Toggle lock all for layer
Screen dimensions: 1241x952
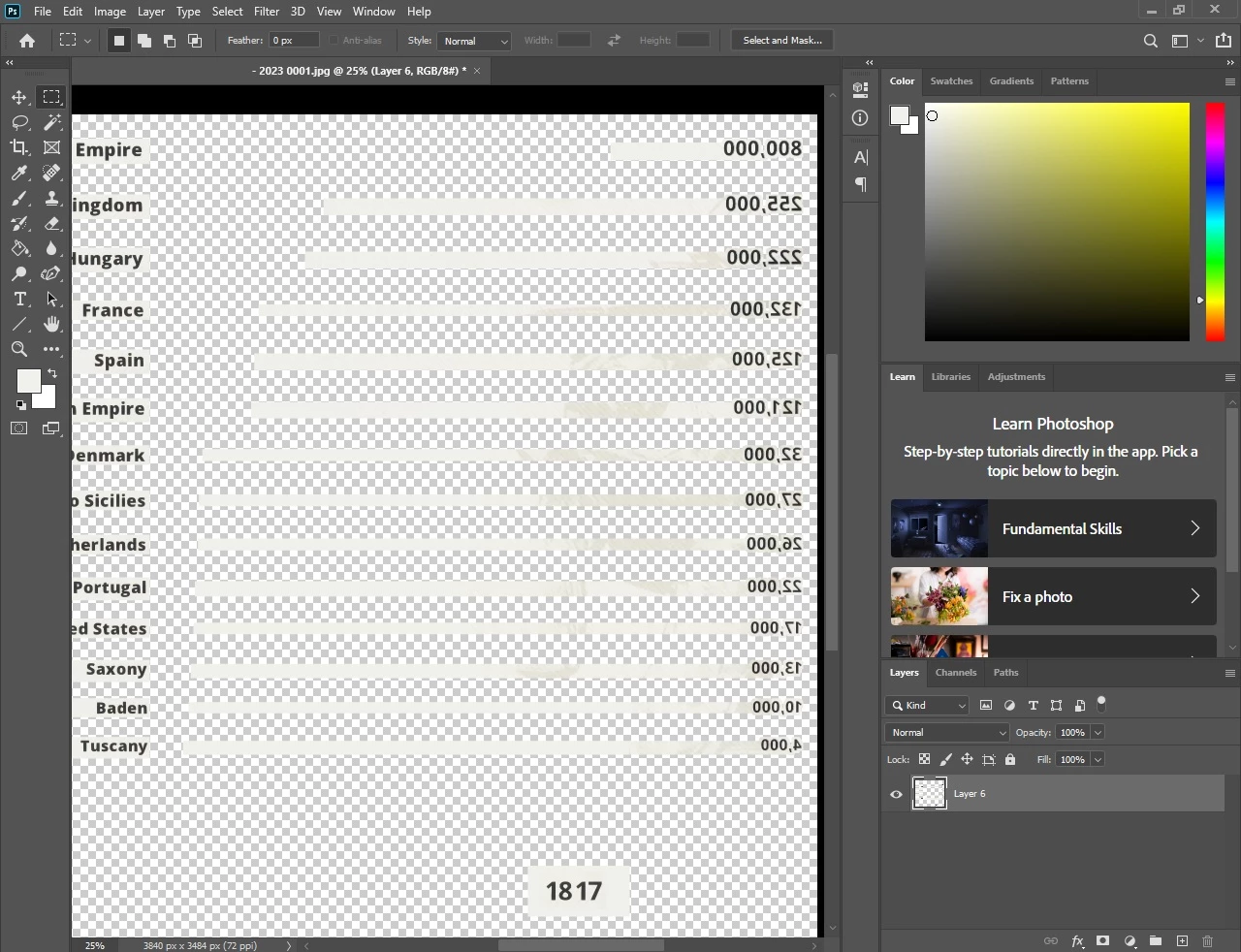tap(1010, 760)
